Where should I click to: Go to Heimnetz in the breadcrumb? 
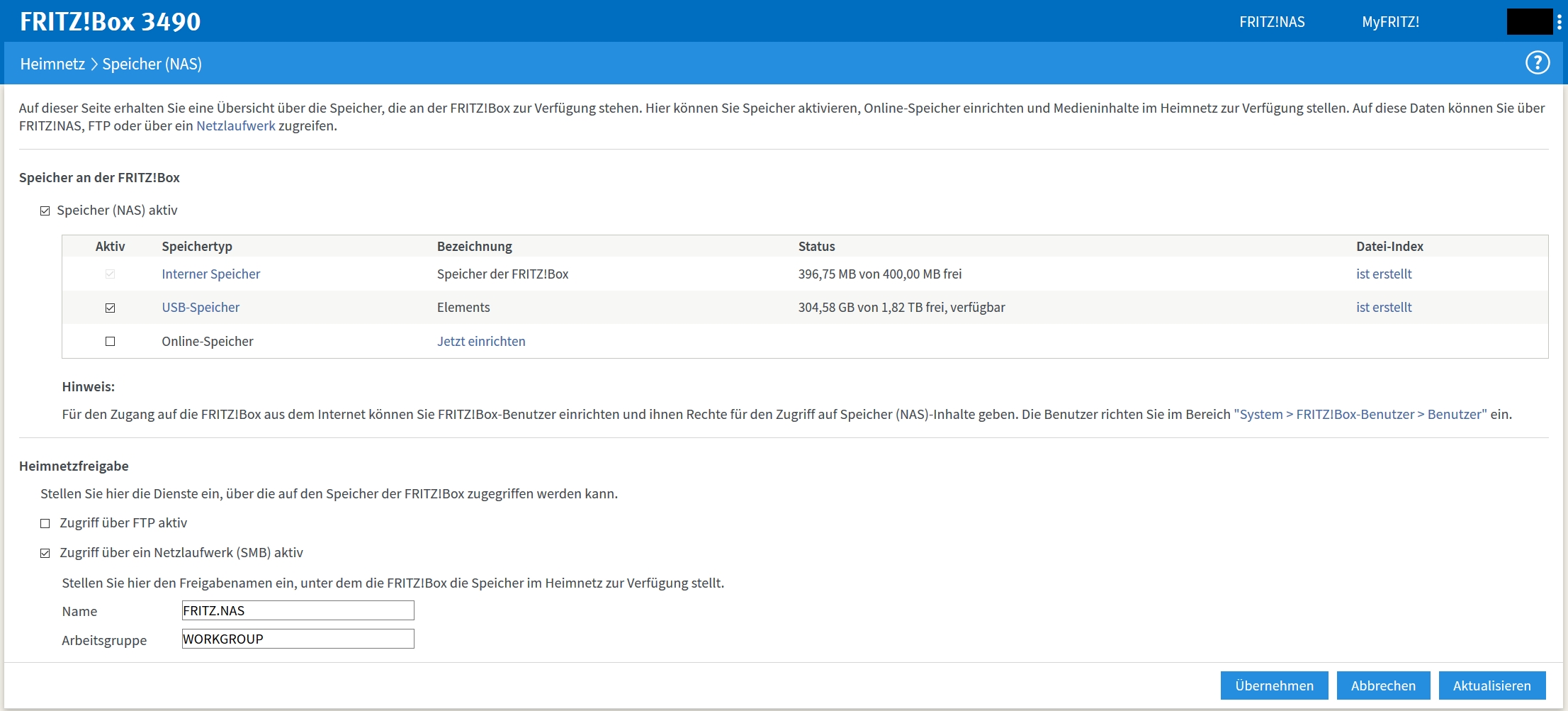click(52, 64)
